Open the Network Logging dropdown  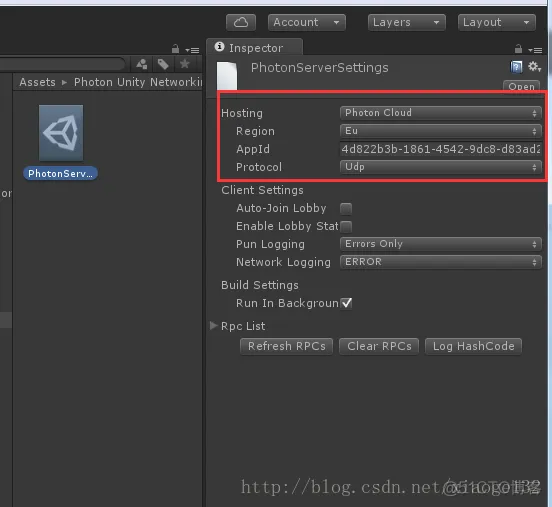point(440,262)
